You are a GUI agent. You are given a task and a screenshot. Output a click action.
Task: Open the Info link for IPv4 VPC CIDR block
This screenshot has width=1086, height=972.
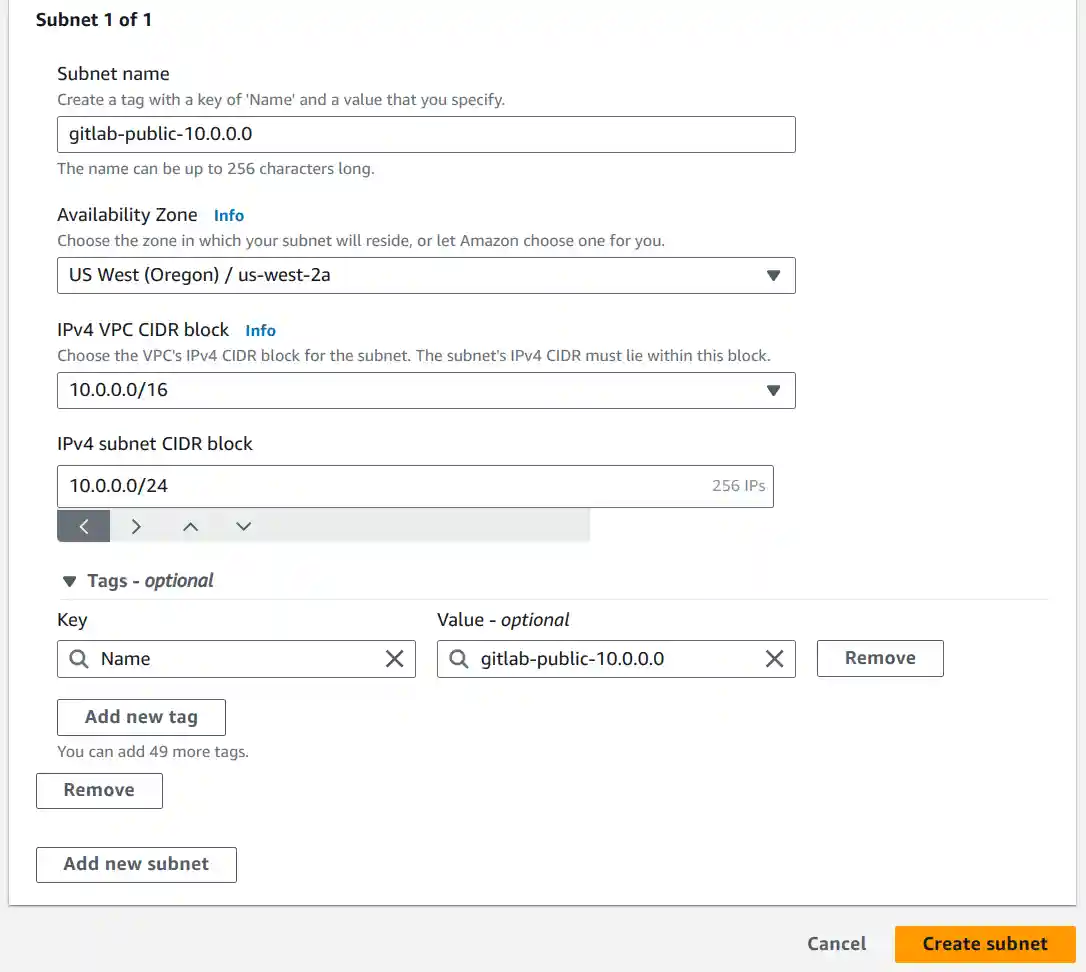[260, 330]
